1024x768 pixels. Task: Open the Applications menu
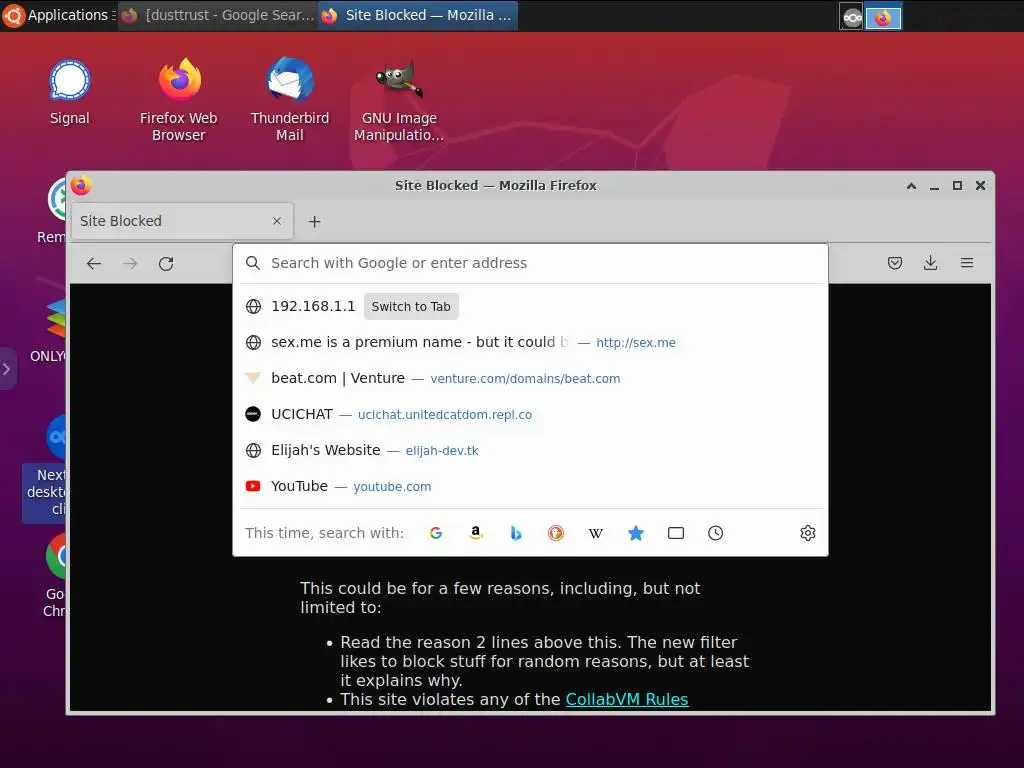57,15
